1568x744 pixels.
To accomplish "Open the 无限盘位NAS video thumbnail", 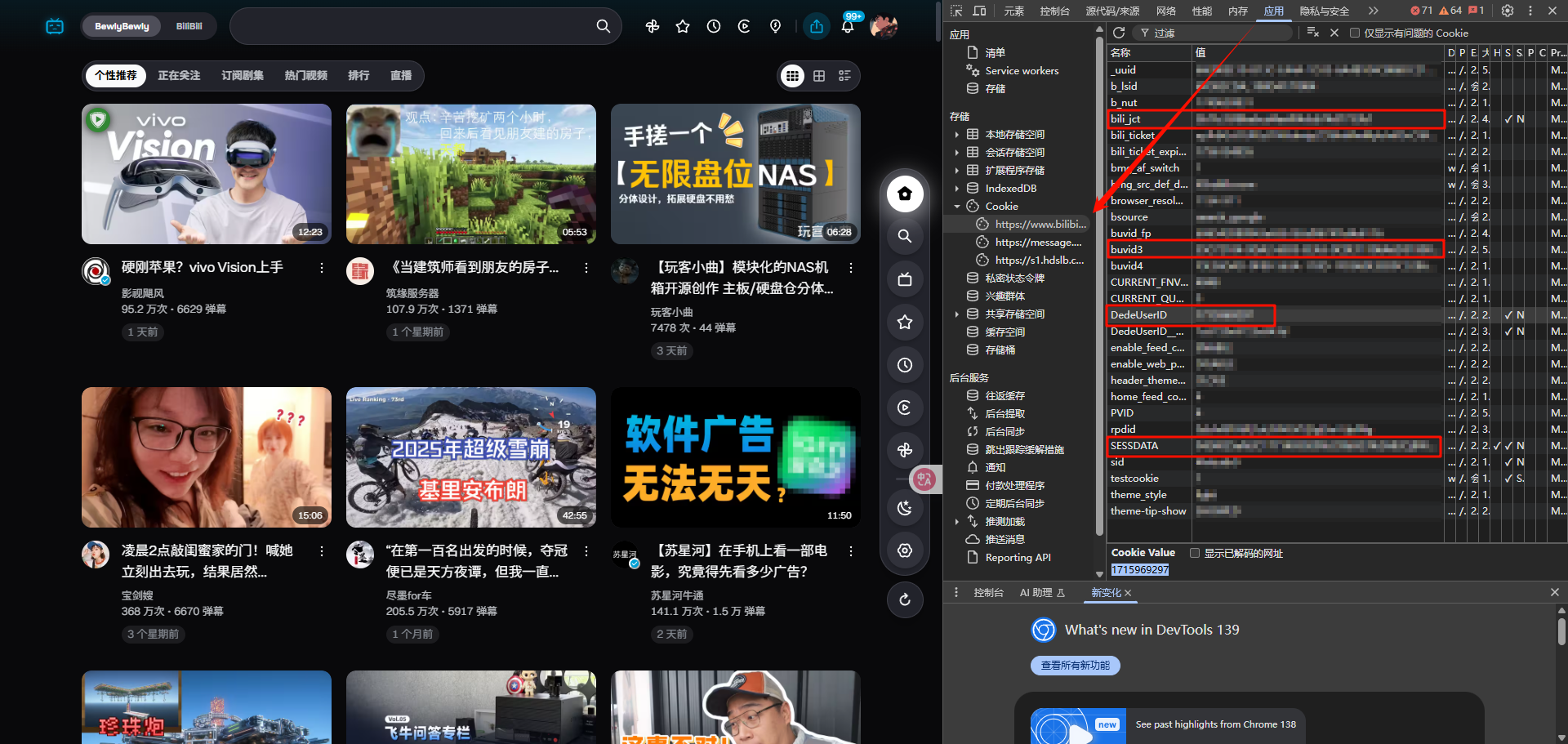I will (736, 174).
